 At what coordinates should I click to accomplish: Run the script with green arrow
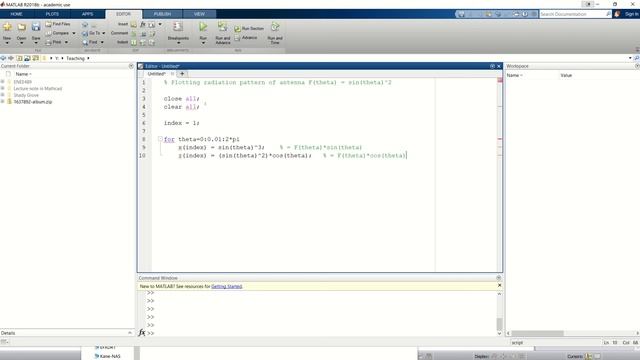(203, 27)
